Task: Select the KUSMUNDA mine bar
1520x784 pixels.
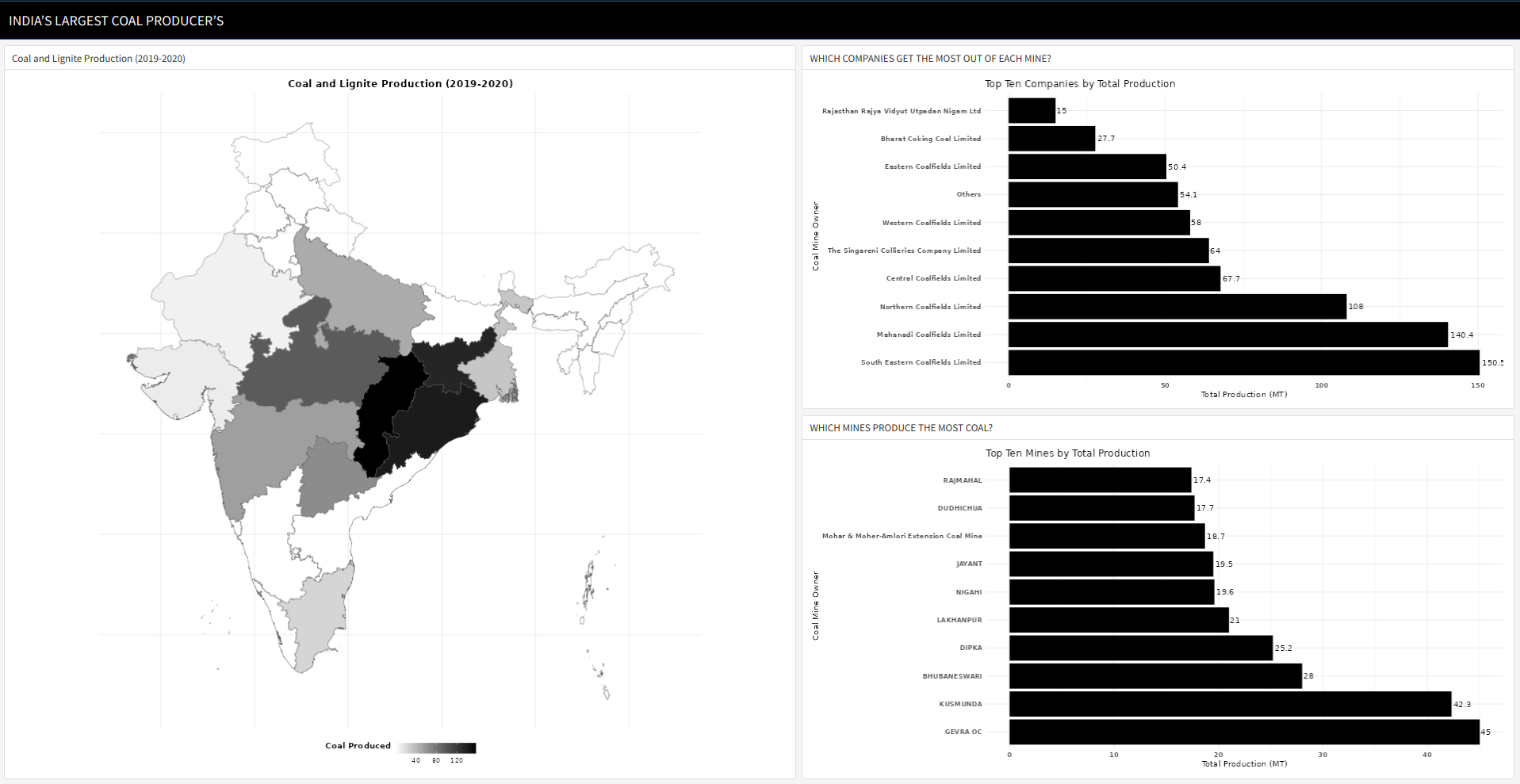Action: (1231, 704)
